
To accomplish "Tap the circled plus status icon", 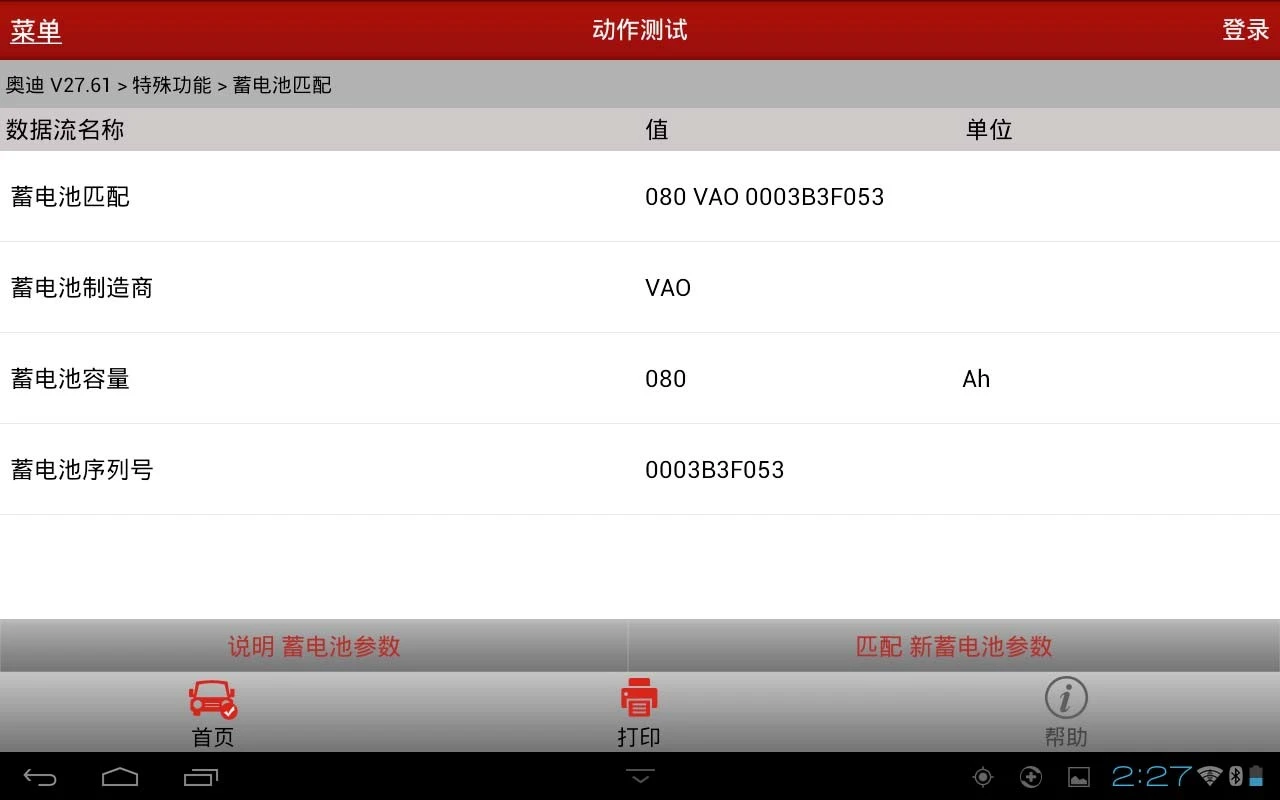I will tap(1031, 777).
